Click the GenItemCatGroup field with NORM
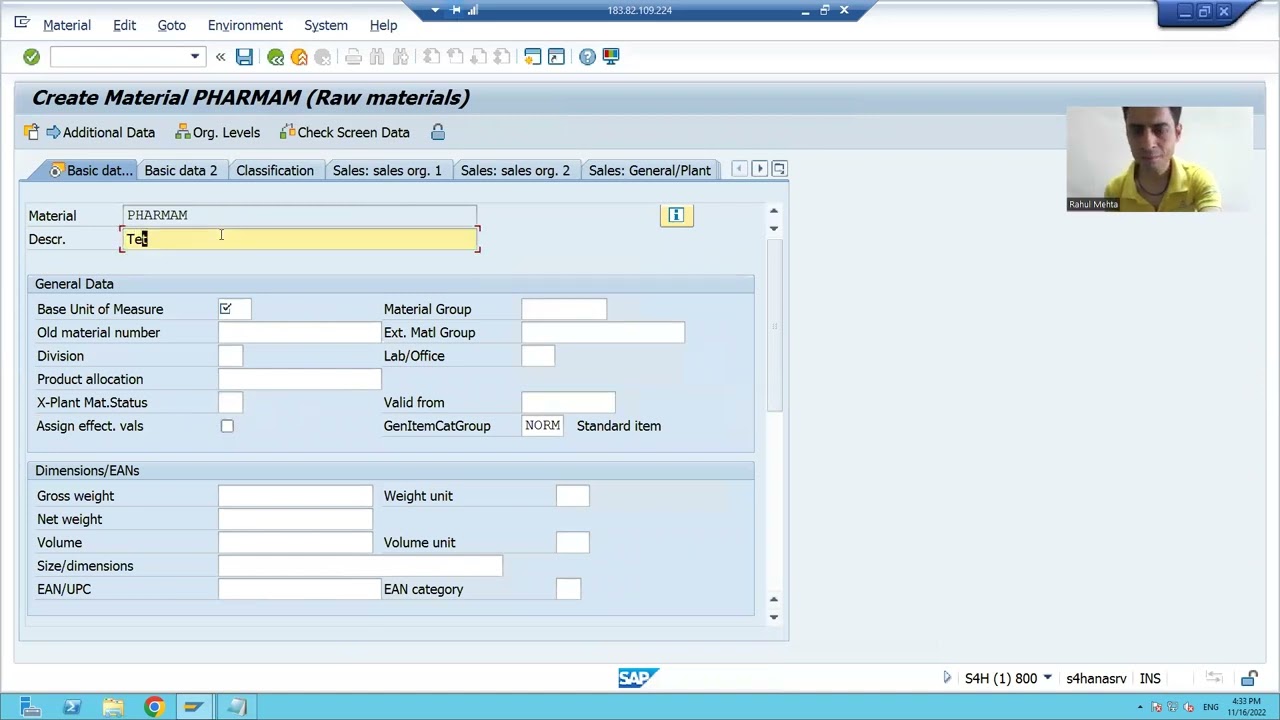Viewport: 1280px width, 720px height. click(x=543, y=426)
